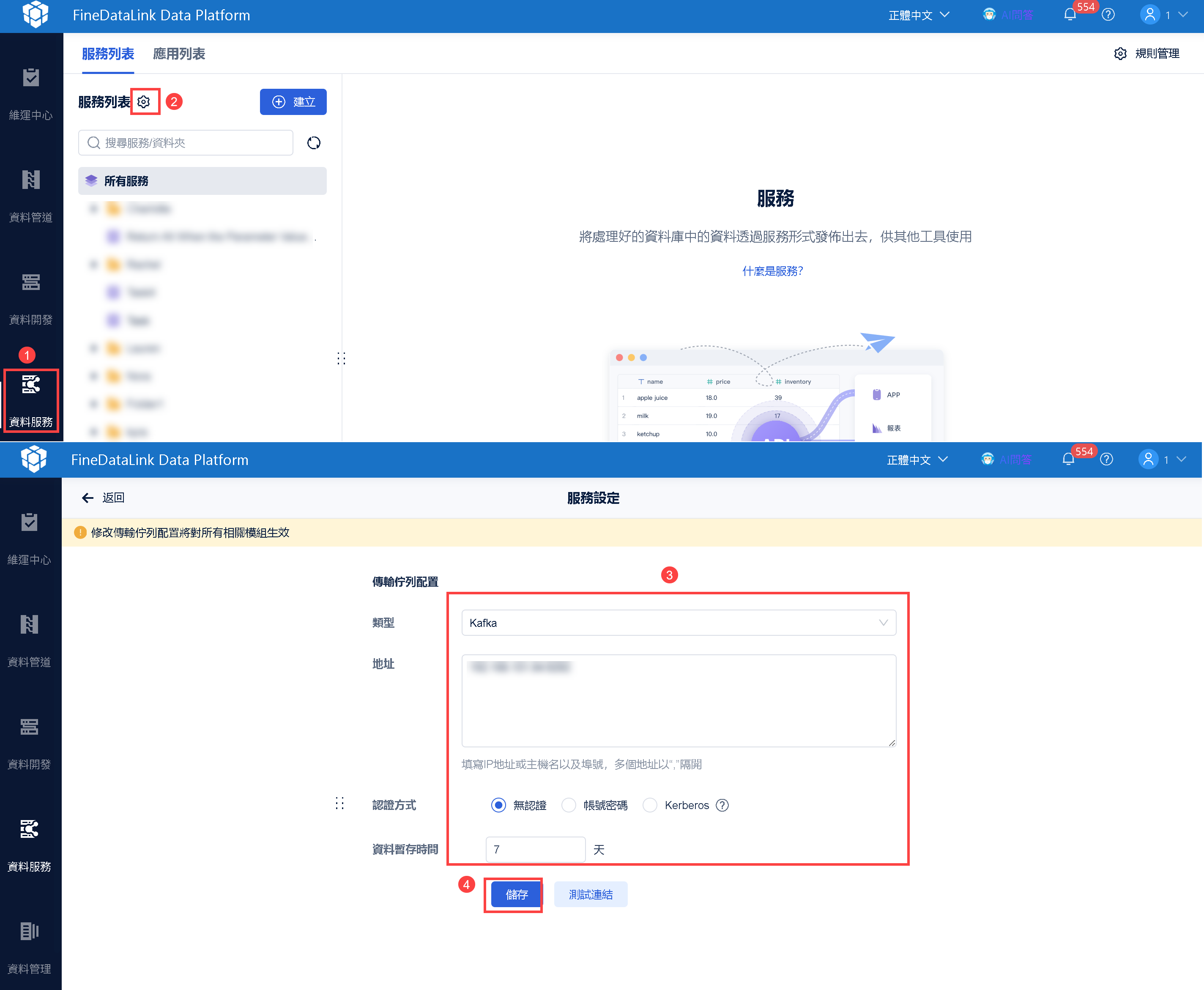
Task: Select the Kerberos authentication radio
Action: tap(650, 805)
